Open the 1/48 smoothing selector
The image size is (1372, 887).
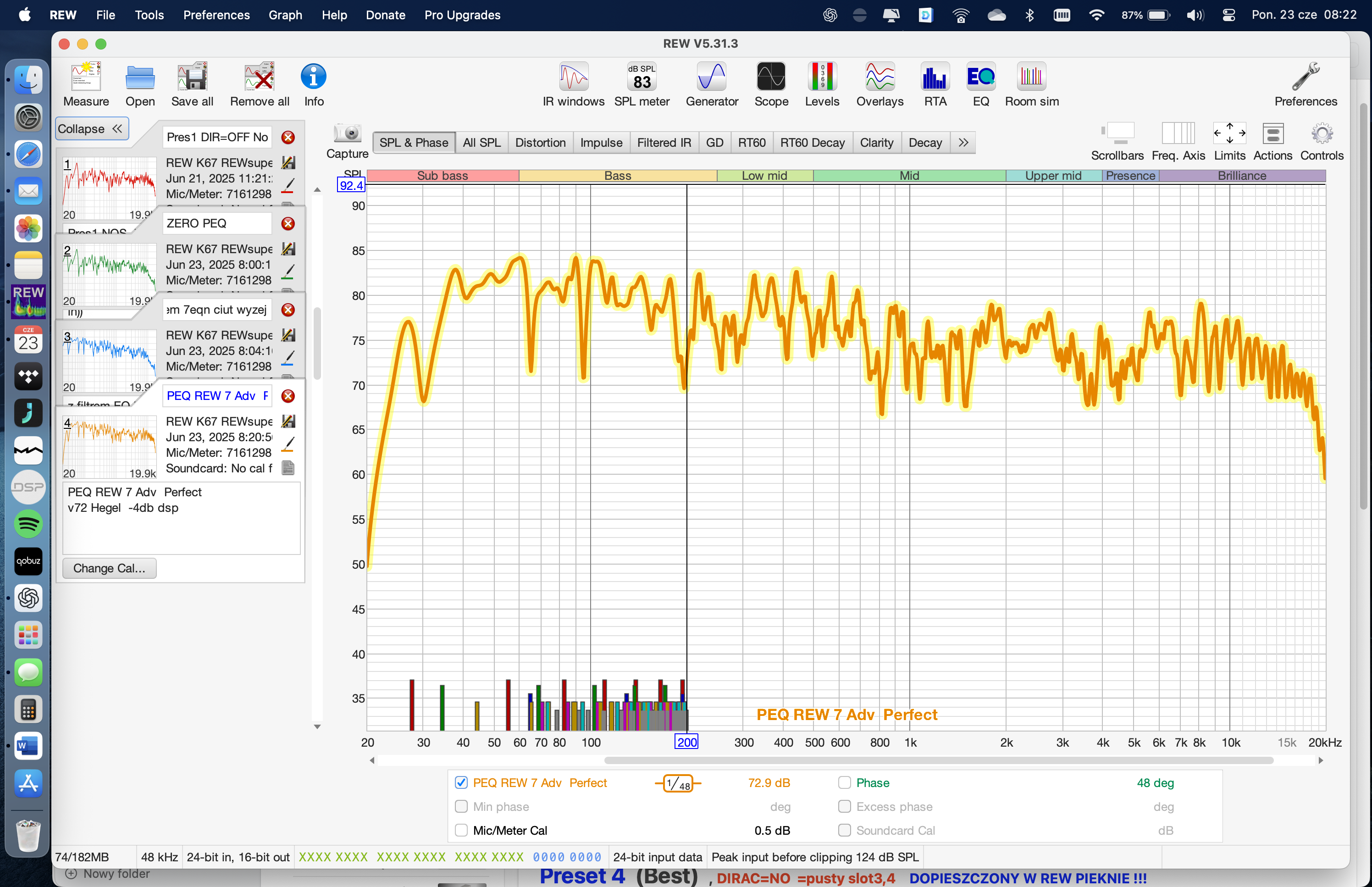678,783
